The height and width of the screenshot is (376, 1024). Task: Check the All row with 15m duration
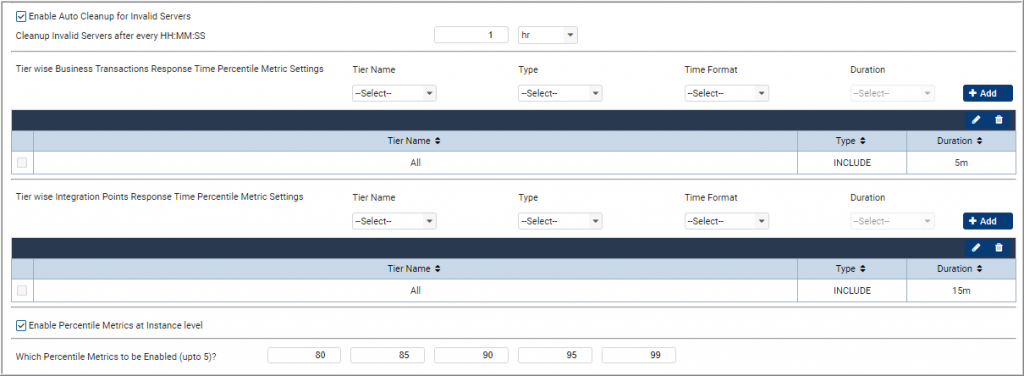click(22, 290)
